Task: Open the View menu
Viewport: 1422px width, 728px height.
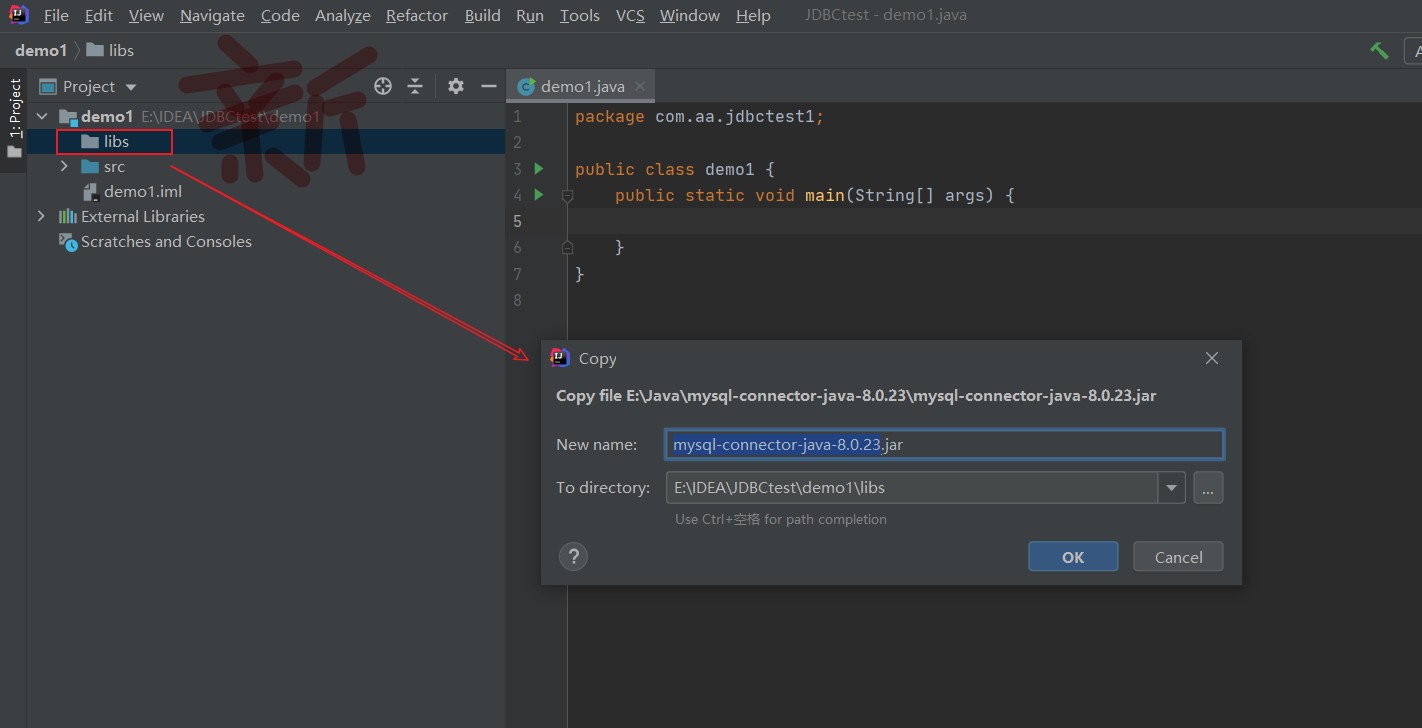Action: click(x=146, y=15)
